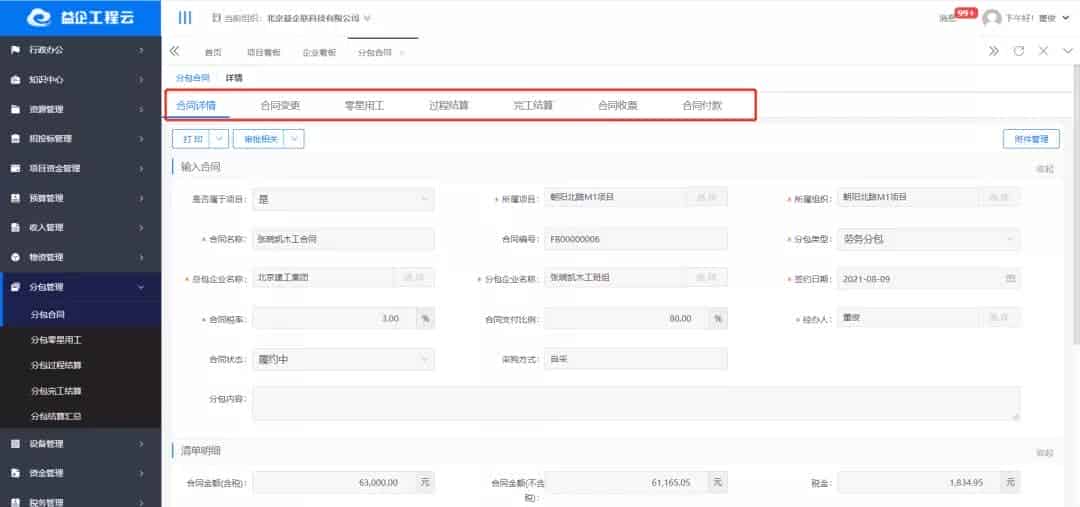Click the 项目资金管理 sidebar icon

pos(15,169)
